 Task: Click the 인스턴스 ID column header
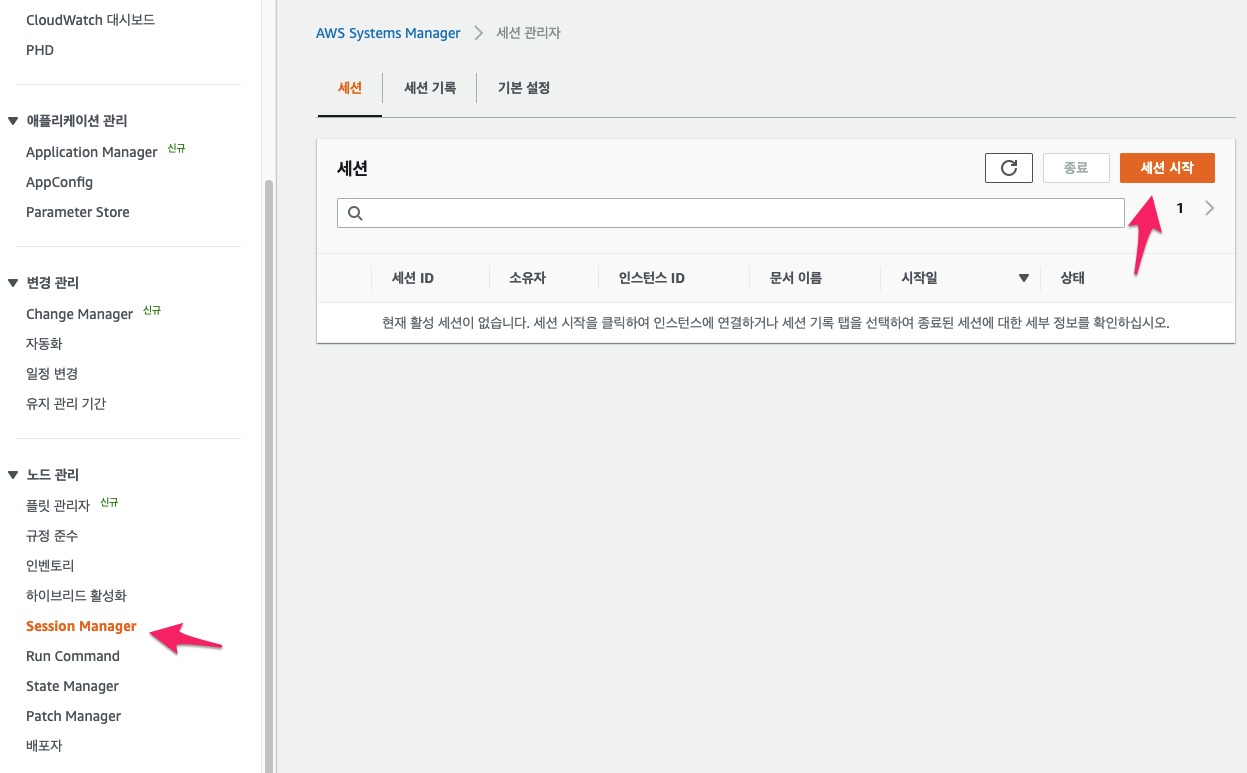coord(652,278)
